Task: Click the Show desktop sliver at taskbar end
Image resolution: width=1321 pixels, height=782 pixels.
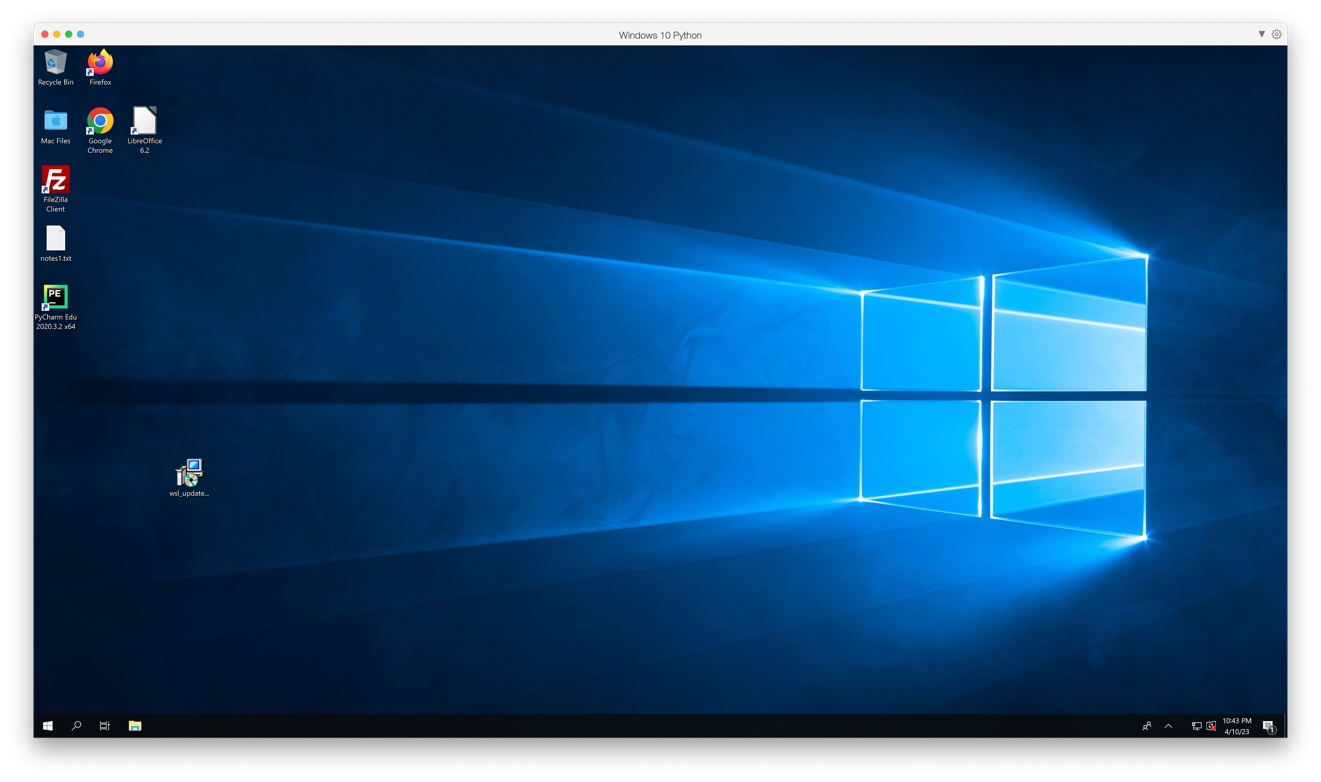Action: [x=1285, y=726]
